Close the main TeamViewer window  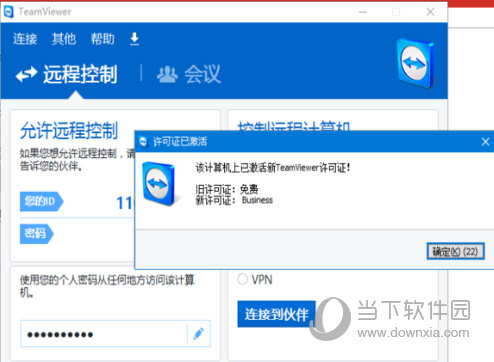tap(430, 12)
